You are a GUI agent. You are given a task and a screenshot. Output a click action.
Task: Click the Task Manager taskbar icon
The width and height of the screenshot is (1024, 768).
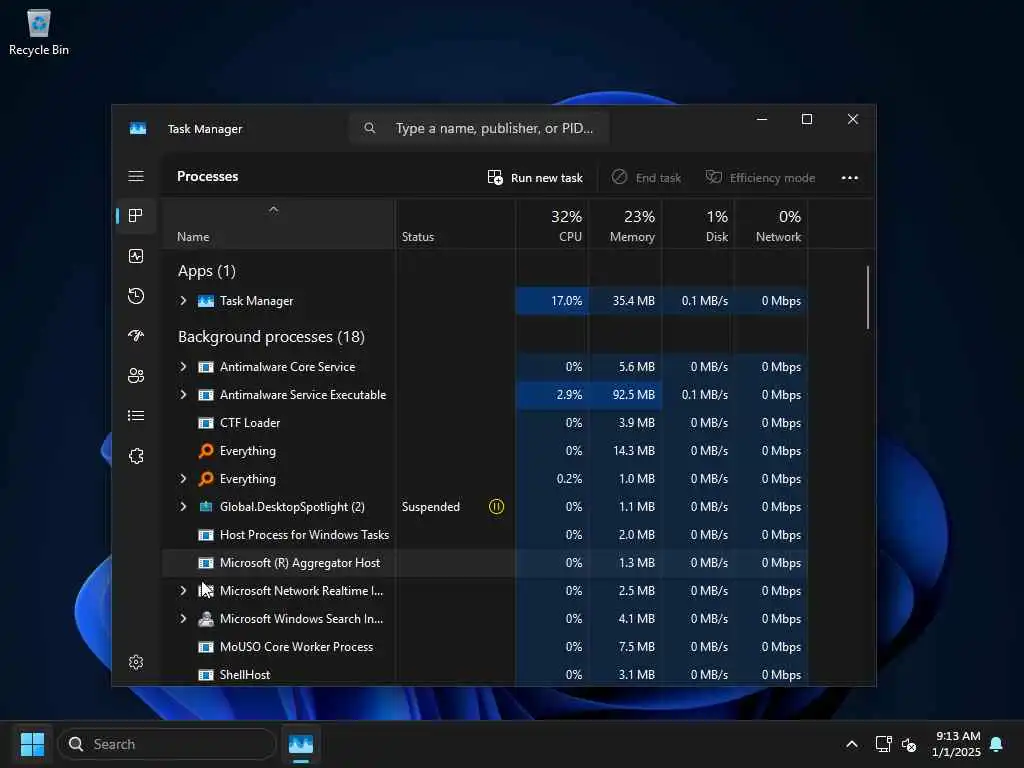click(301, 744)
